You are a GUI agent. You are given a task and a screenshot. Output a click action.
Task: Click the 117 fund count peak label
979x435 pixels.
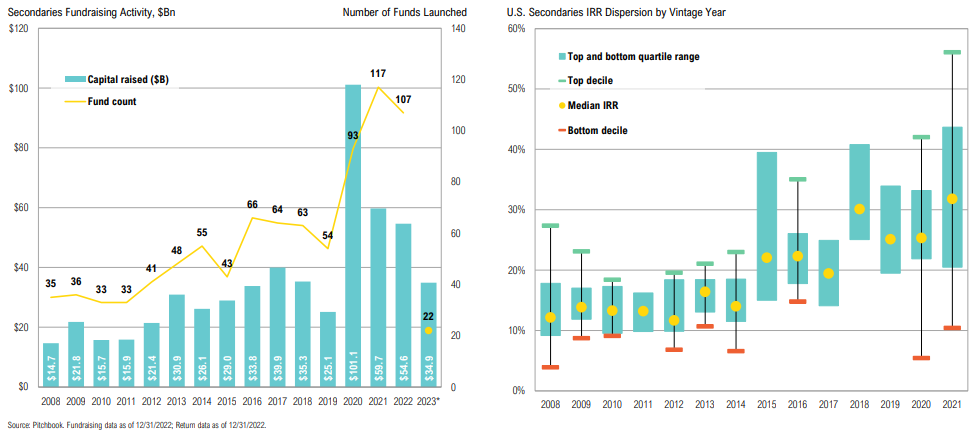pos(378,73)
